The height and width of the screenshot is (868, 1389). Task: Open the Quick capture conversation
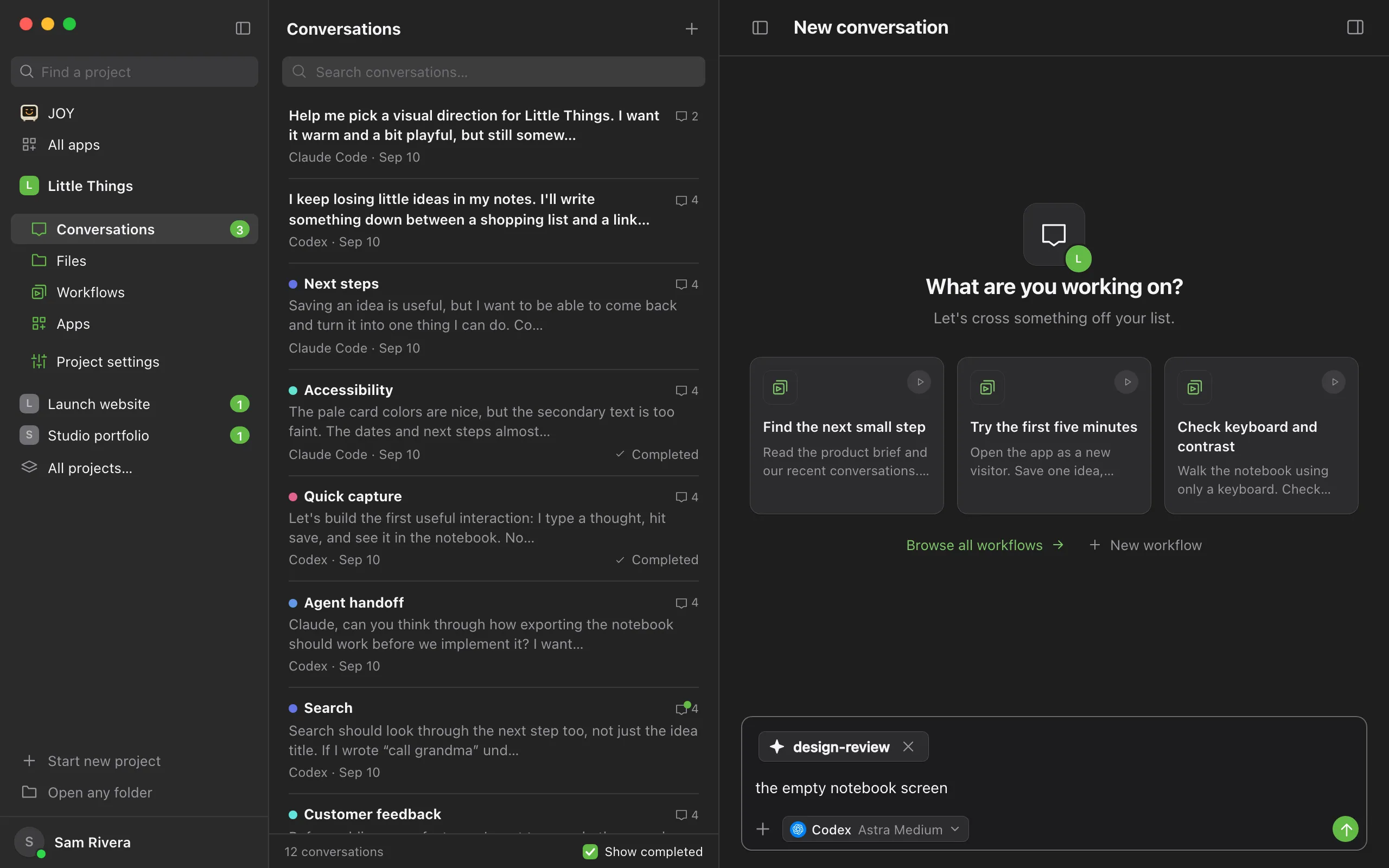coord(494,528)
